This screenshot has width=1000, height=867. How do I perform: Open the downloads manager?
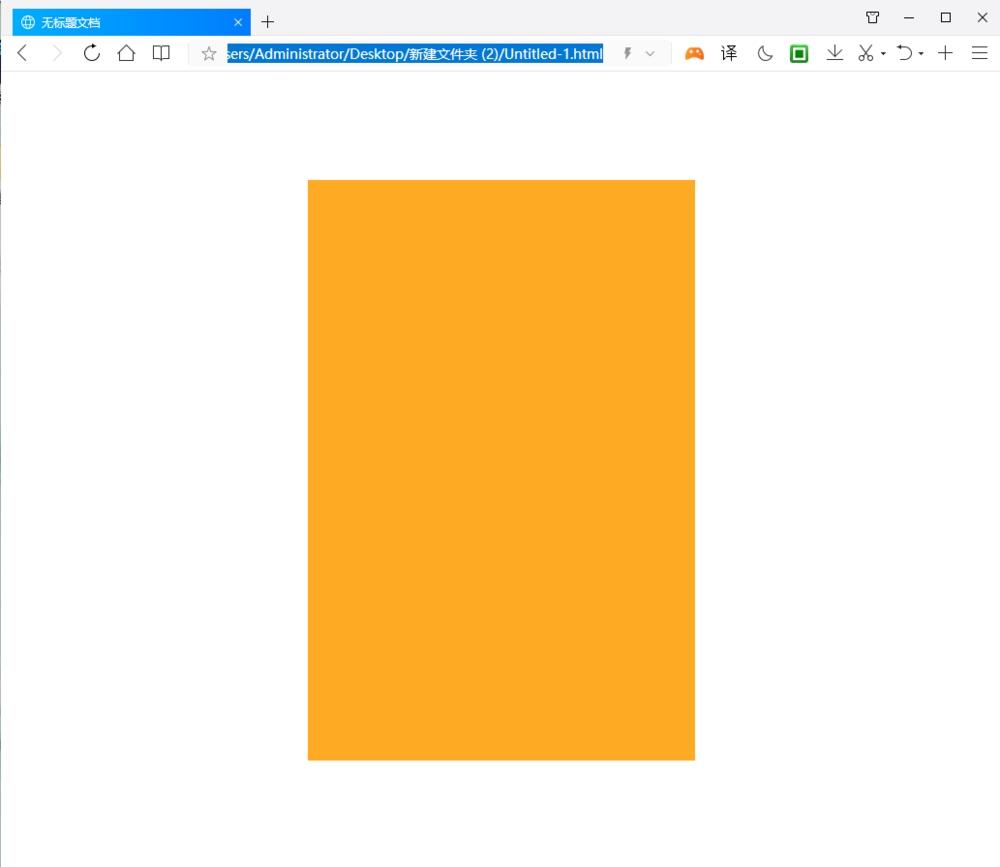(834, 53)
